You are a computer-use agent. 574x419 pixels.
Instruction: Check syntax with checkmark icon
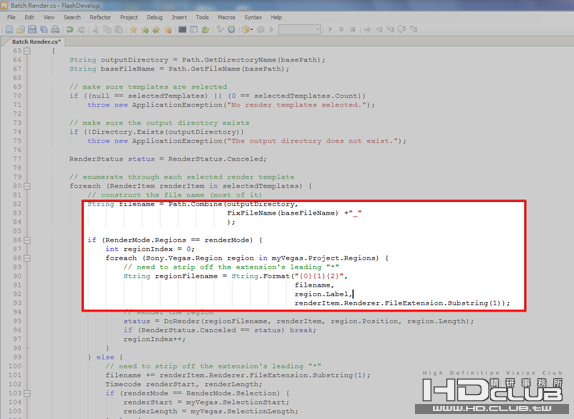point(220,29)
